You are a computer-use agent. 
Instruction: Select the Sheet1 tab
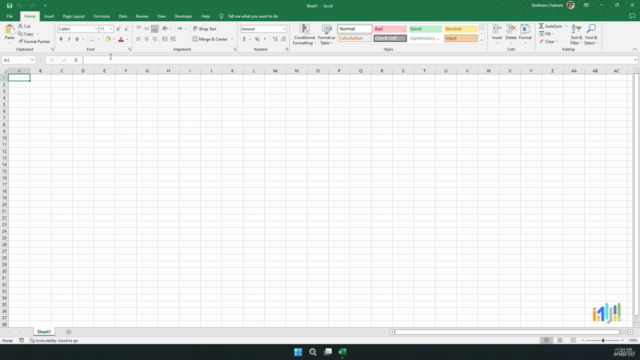pos(44,332)
